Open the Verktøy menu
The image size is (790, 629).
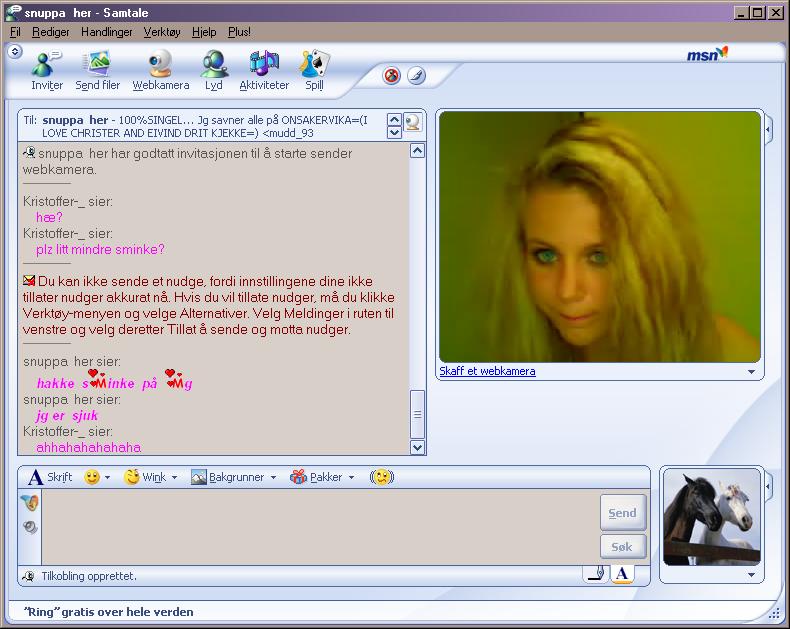coord(162,32)
